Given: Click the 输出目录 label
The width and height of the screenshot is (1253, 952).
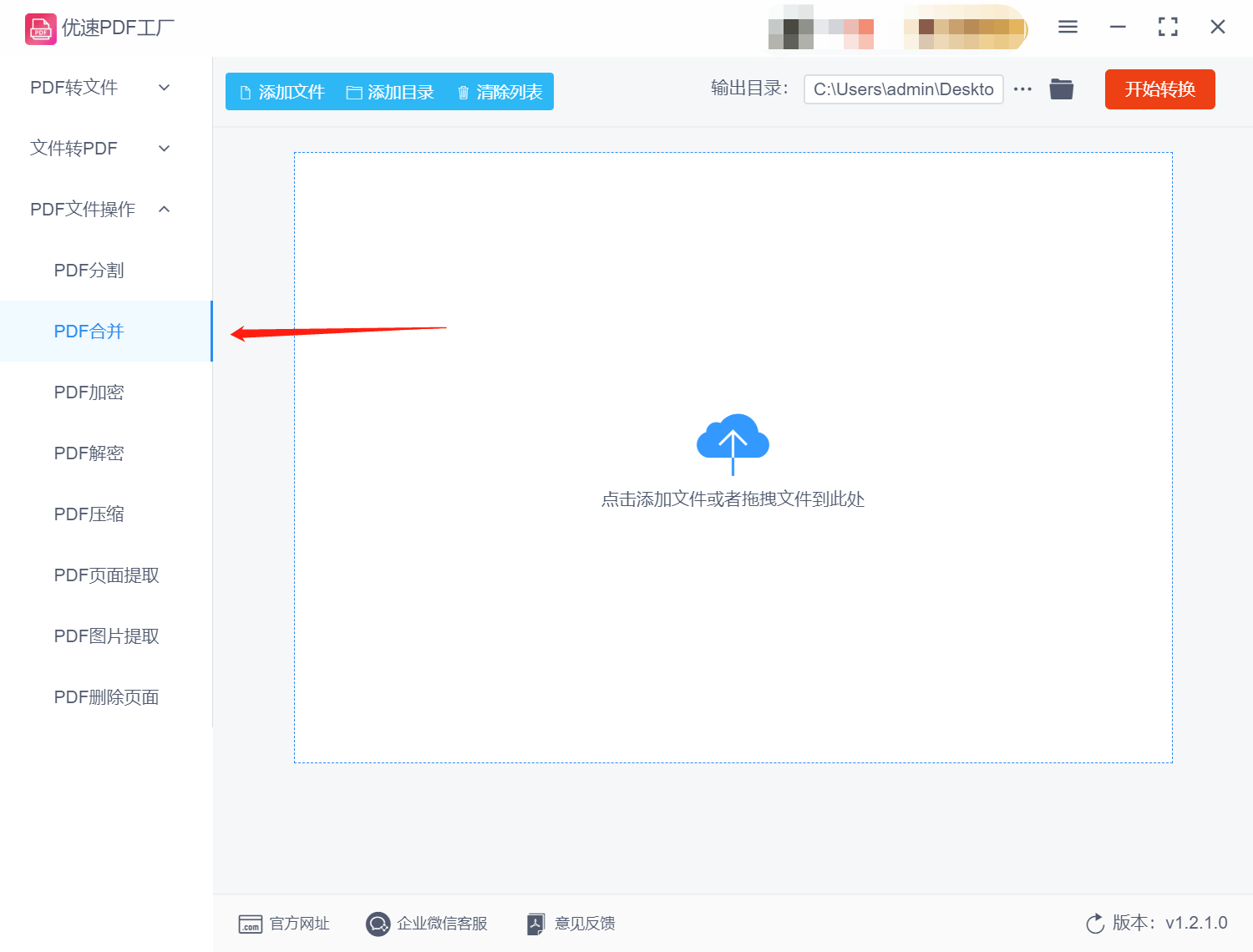Looking at the screenshot, I should [x=749, y=89].
